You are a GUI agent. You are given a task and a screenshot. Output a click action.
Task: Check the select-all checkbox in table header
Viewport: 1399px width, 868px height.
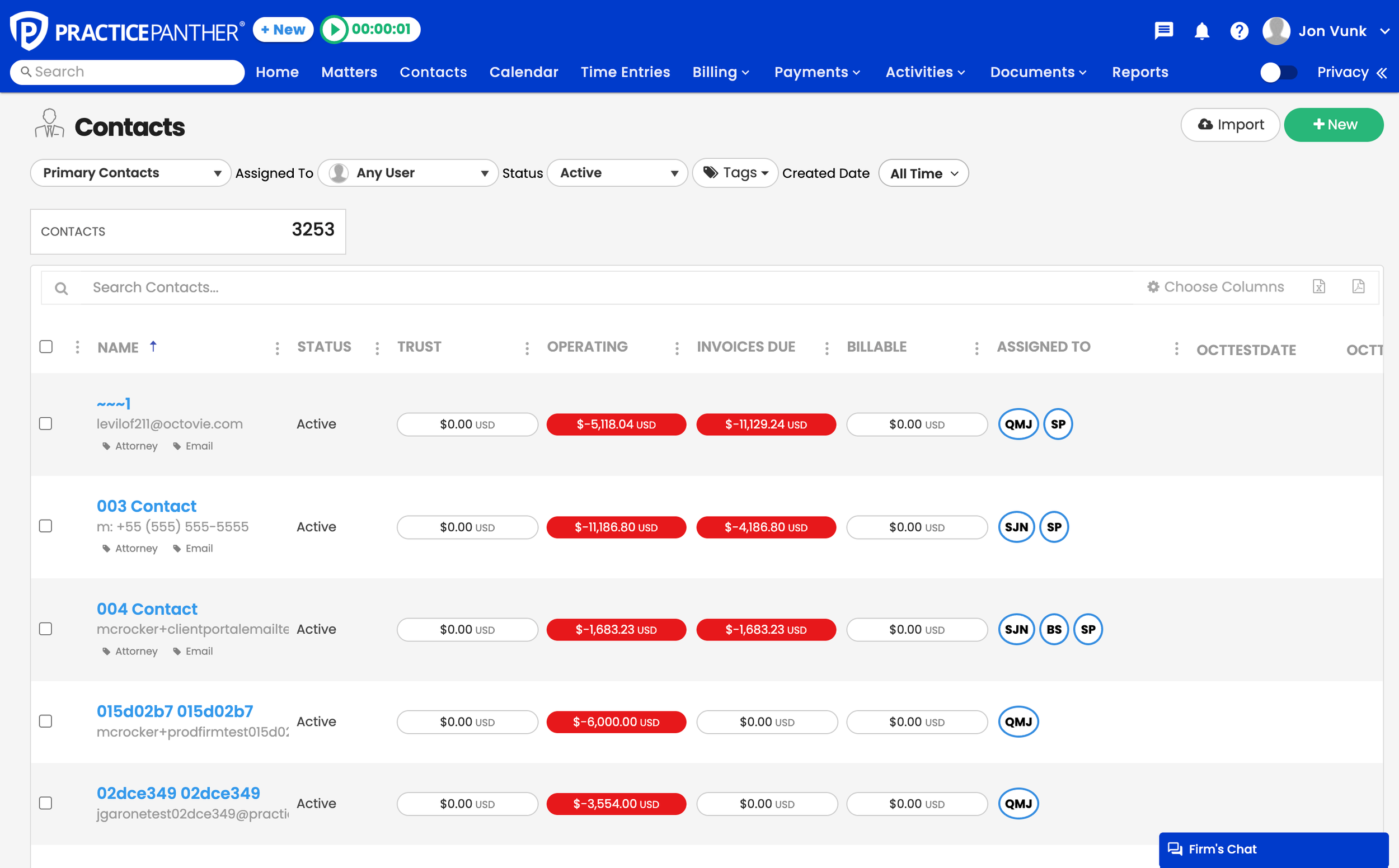tap(46, 346)
